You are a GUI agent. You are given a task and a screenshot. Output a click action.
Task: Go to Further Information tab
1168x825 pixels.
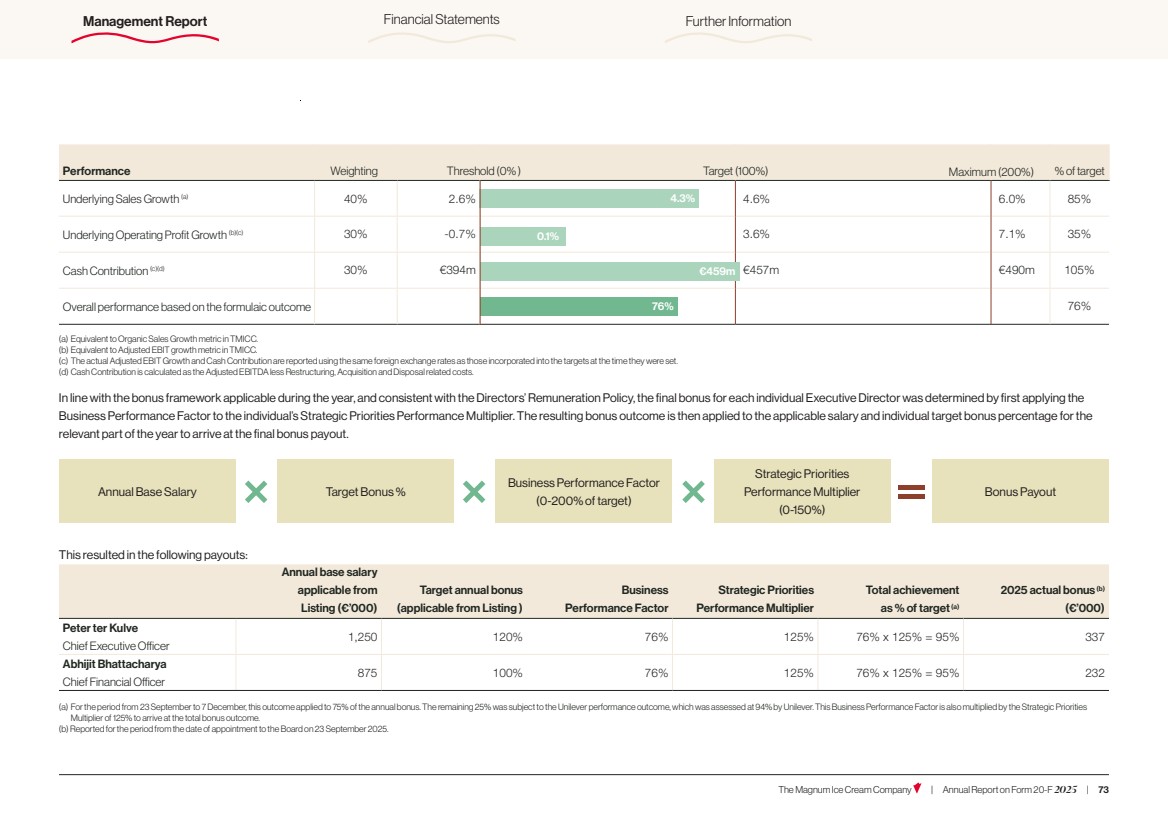pos(737,22)
